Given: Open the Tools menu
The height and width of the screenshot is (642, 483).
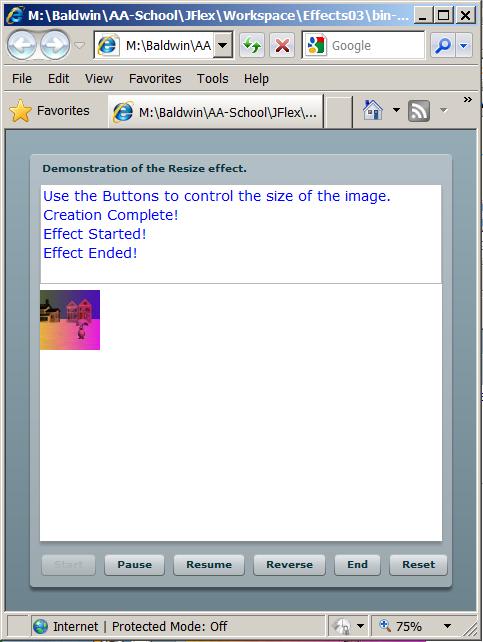Looking at the screenshot, I should [212, 78].
